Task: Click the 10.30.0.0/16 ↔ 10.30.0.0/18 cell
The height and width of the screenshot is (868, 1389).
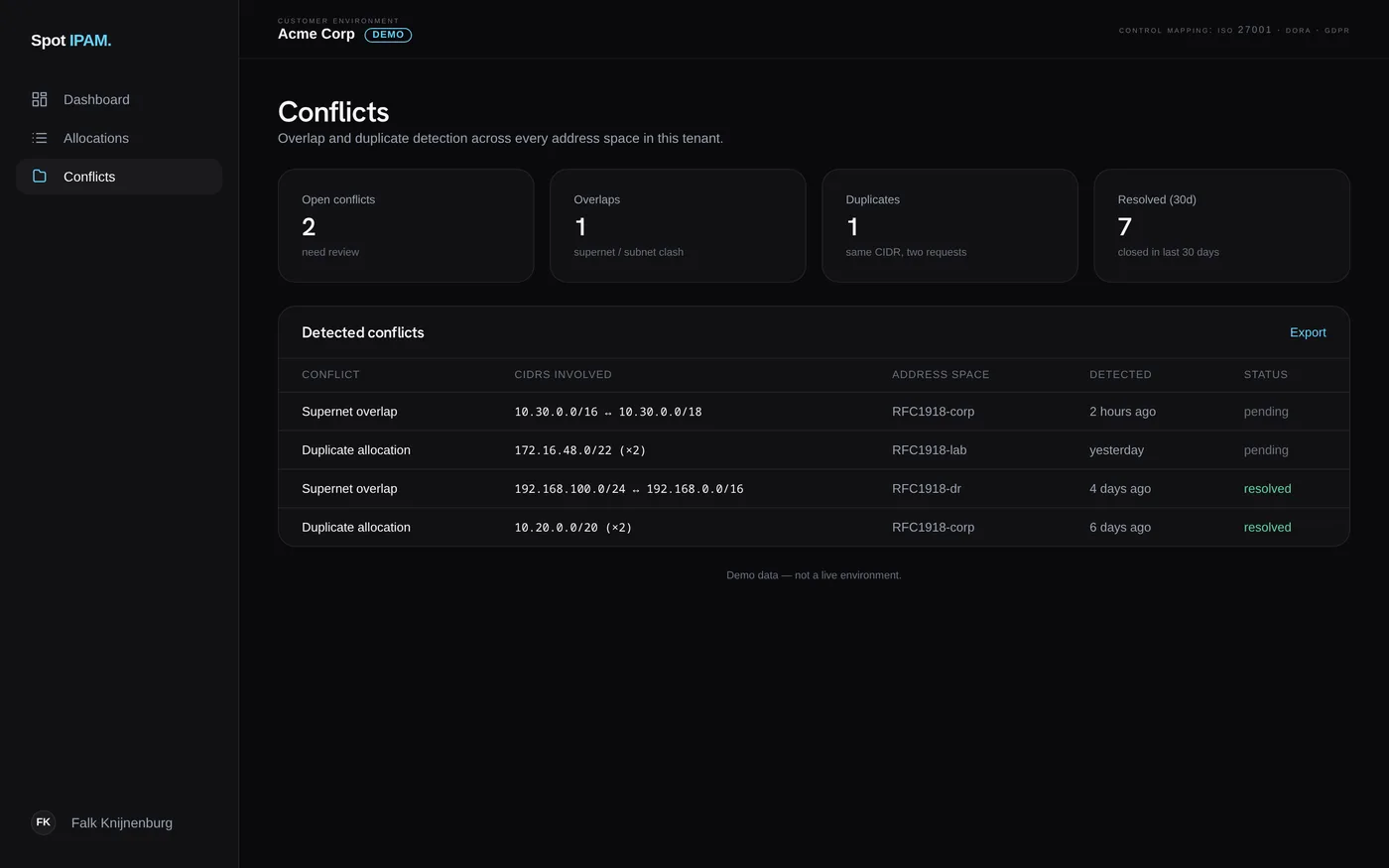Action: coord(608,412)
